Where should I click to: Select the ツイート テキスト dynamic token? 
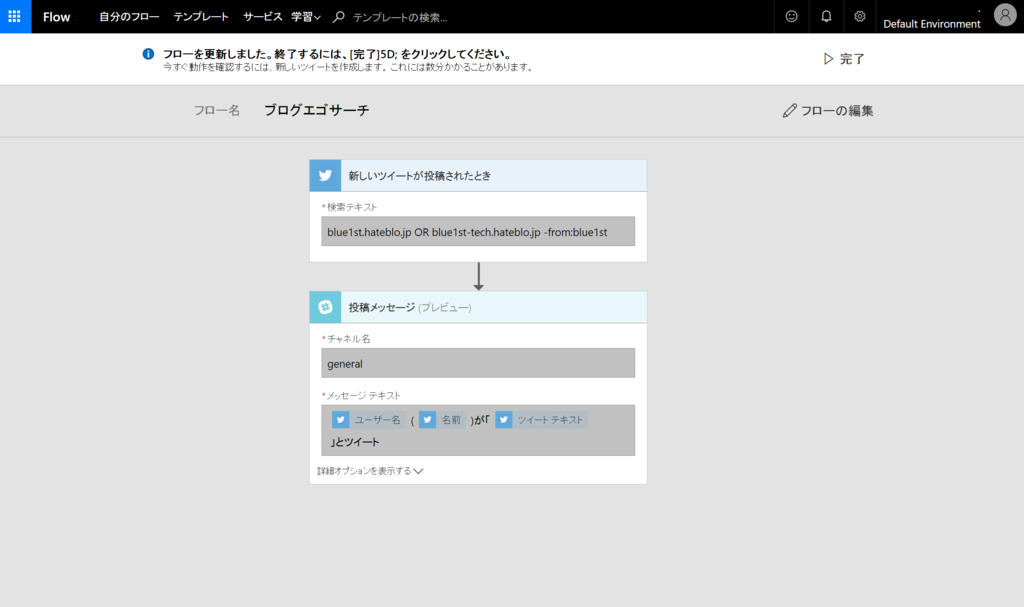(541, 419)
